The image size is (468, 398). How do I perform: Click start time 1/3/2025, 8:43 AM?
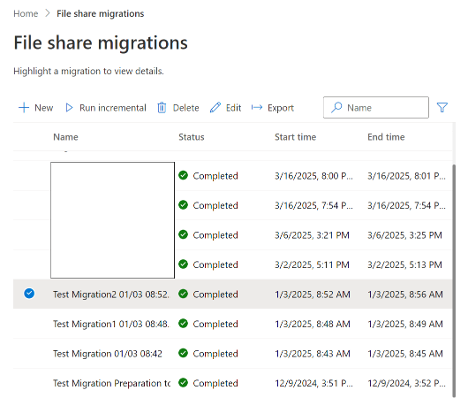(x=312, y=353)
